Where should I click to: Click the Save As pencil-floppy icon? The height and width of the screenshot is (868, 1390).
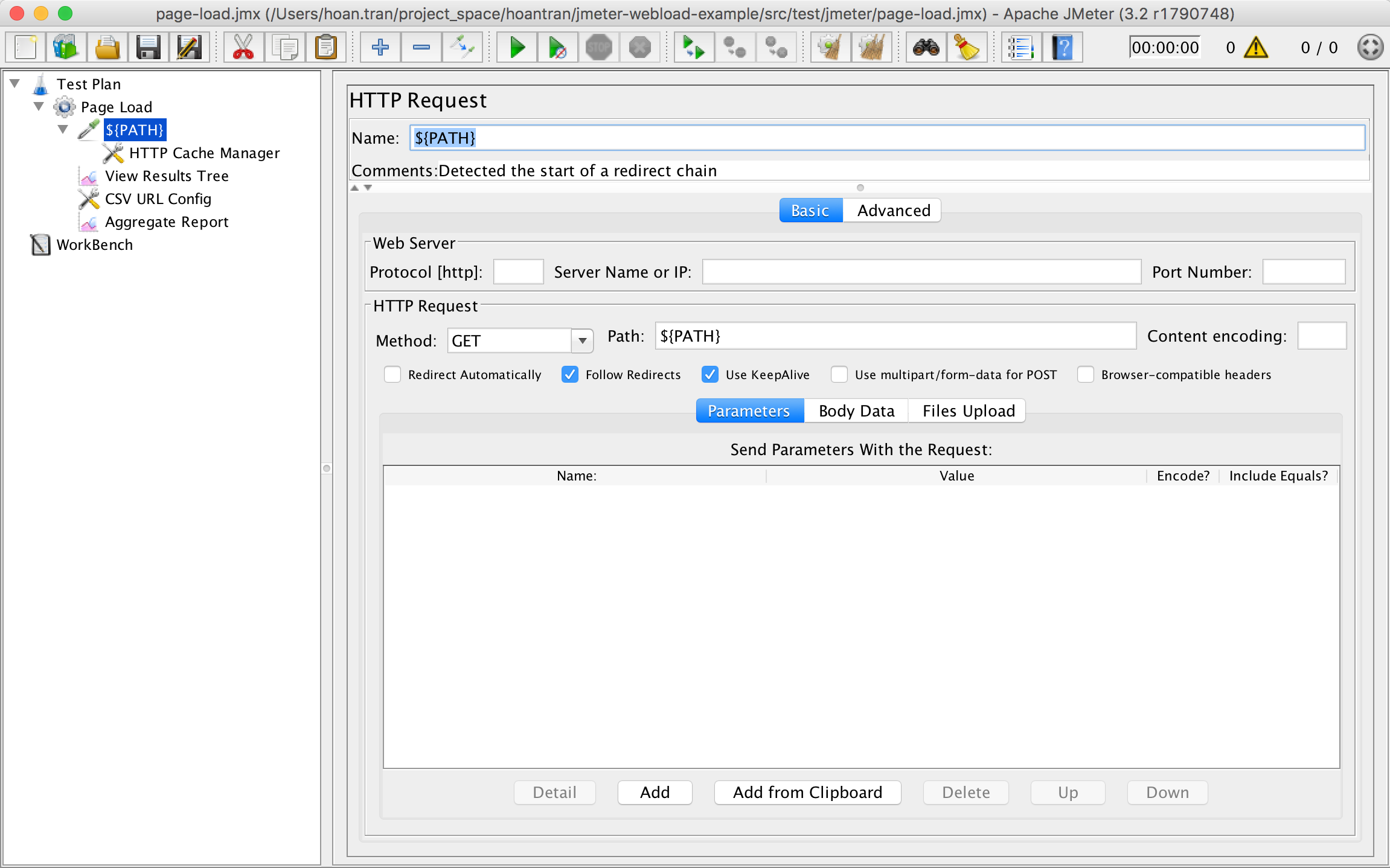tap(189, 47)
